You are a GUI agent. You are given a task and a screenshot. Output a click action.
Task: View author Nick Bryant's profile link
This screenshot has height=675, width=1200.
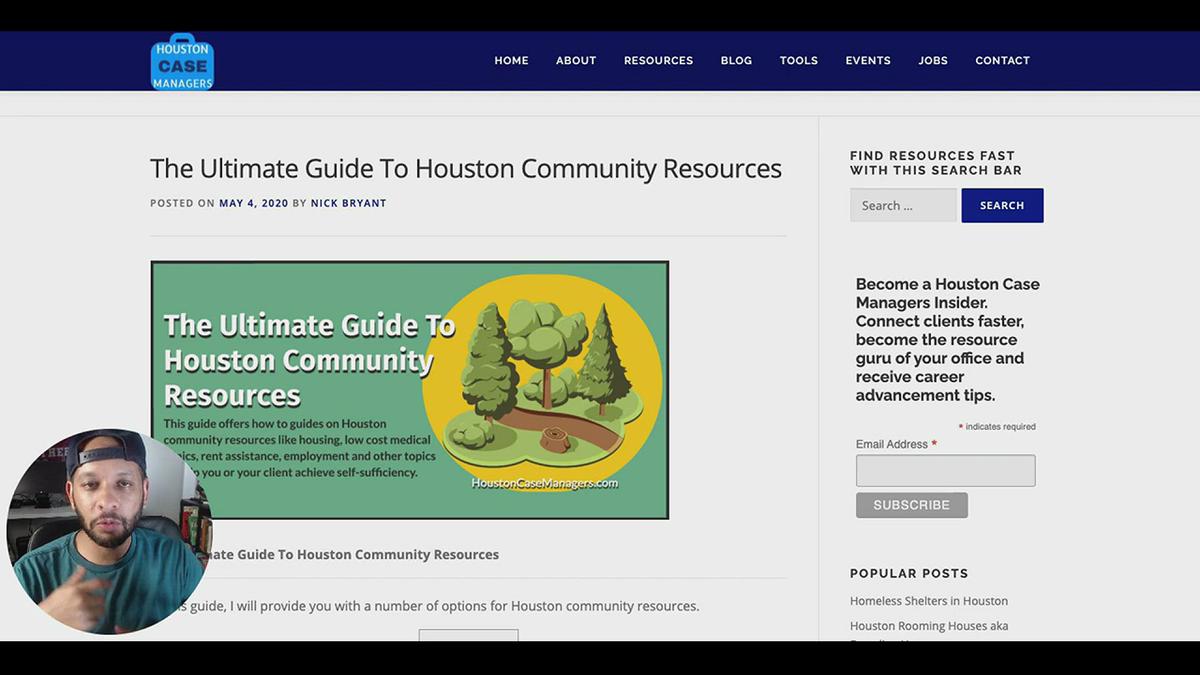(348, 203)
